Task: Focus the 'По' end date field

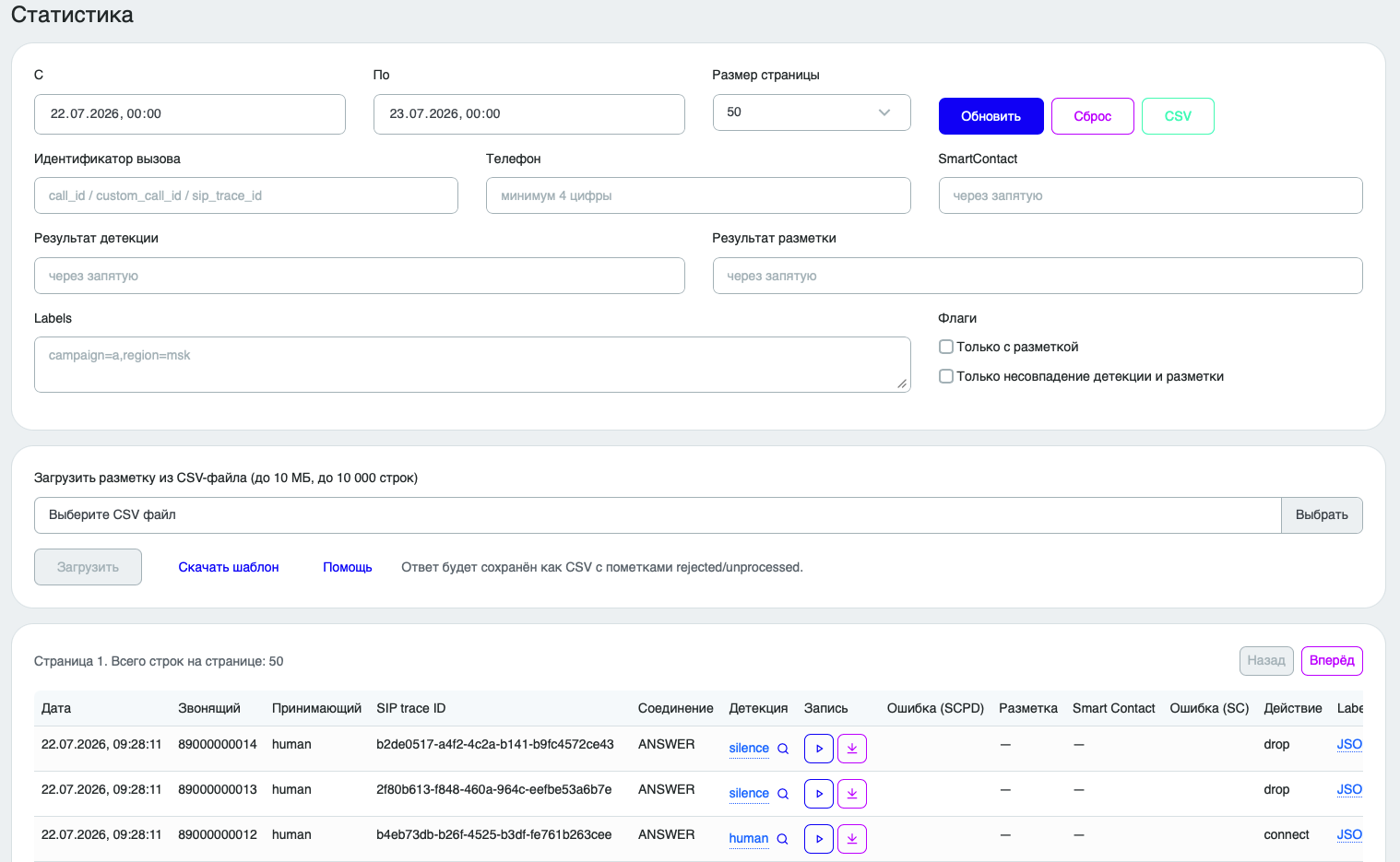Action: point(529,114)
